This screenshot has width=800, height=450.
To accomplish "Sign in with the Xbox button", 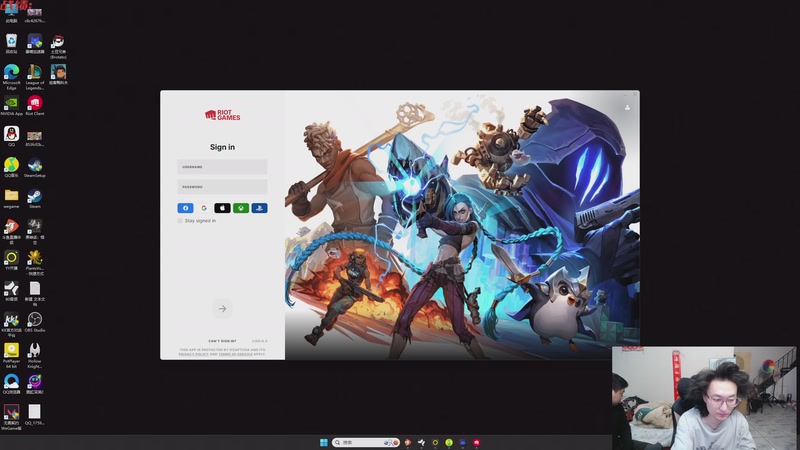I will point(241,208).
